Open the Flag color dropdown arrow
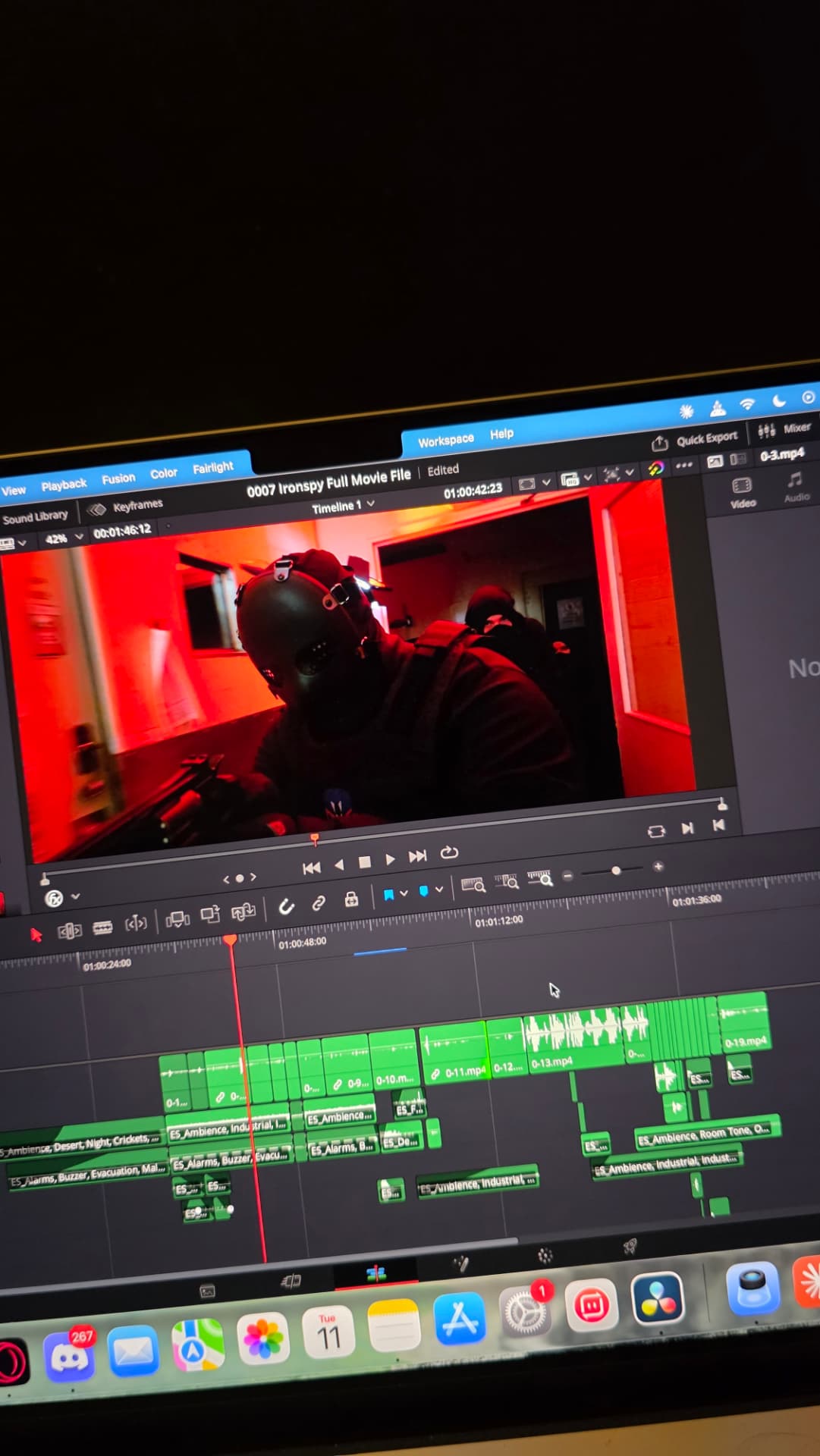 tap(404, 893)
